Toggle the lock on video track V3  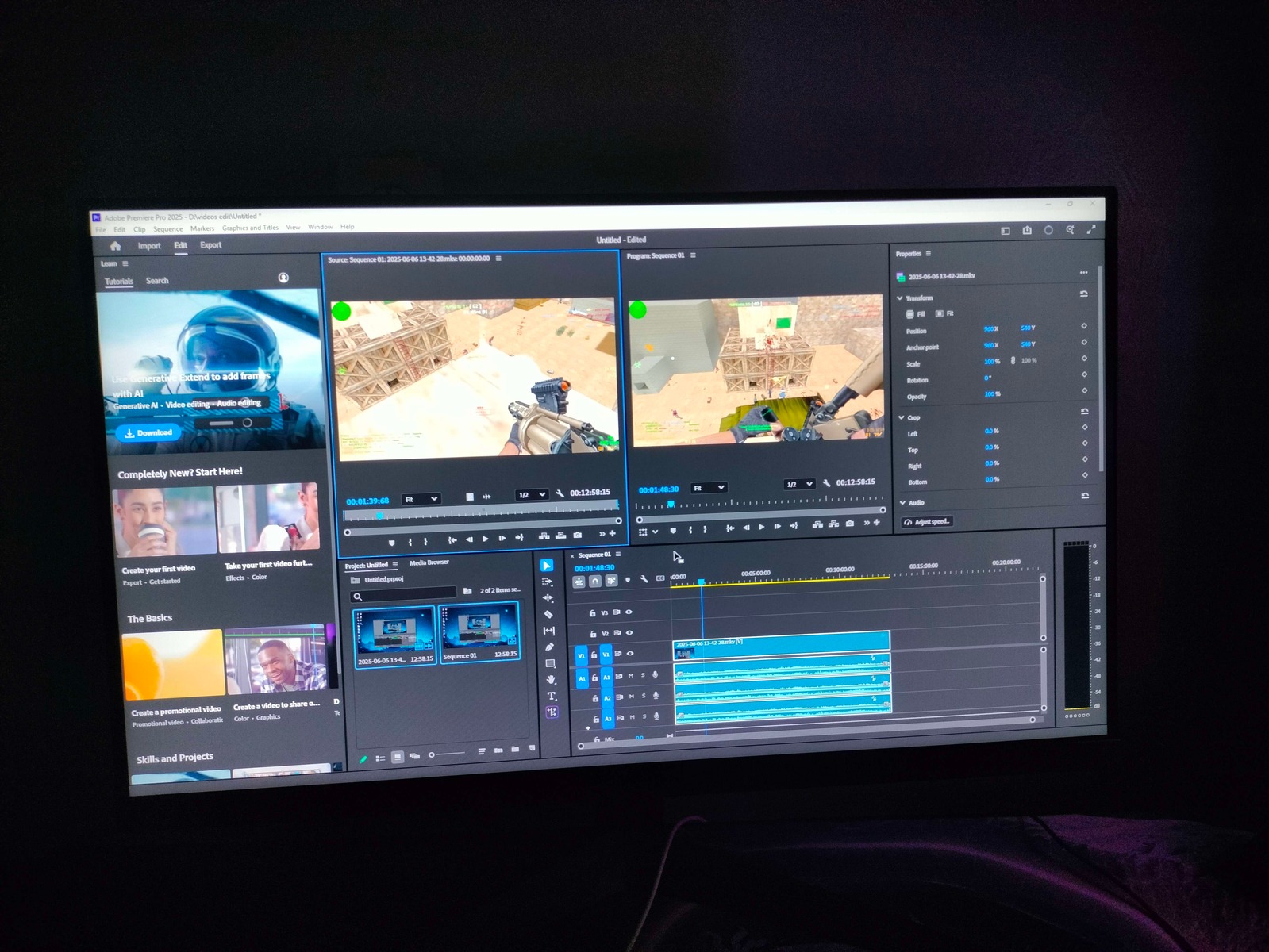592,612
